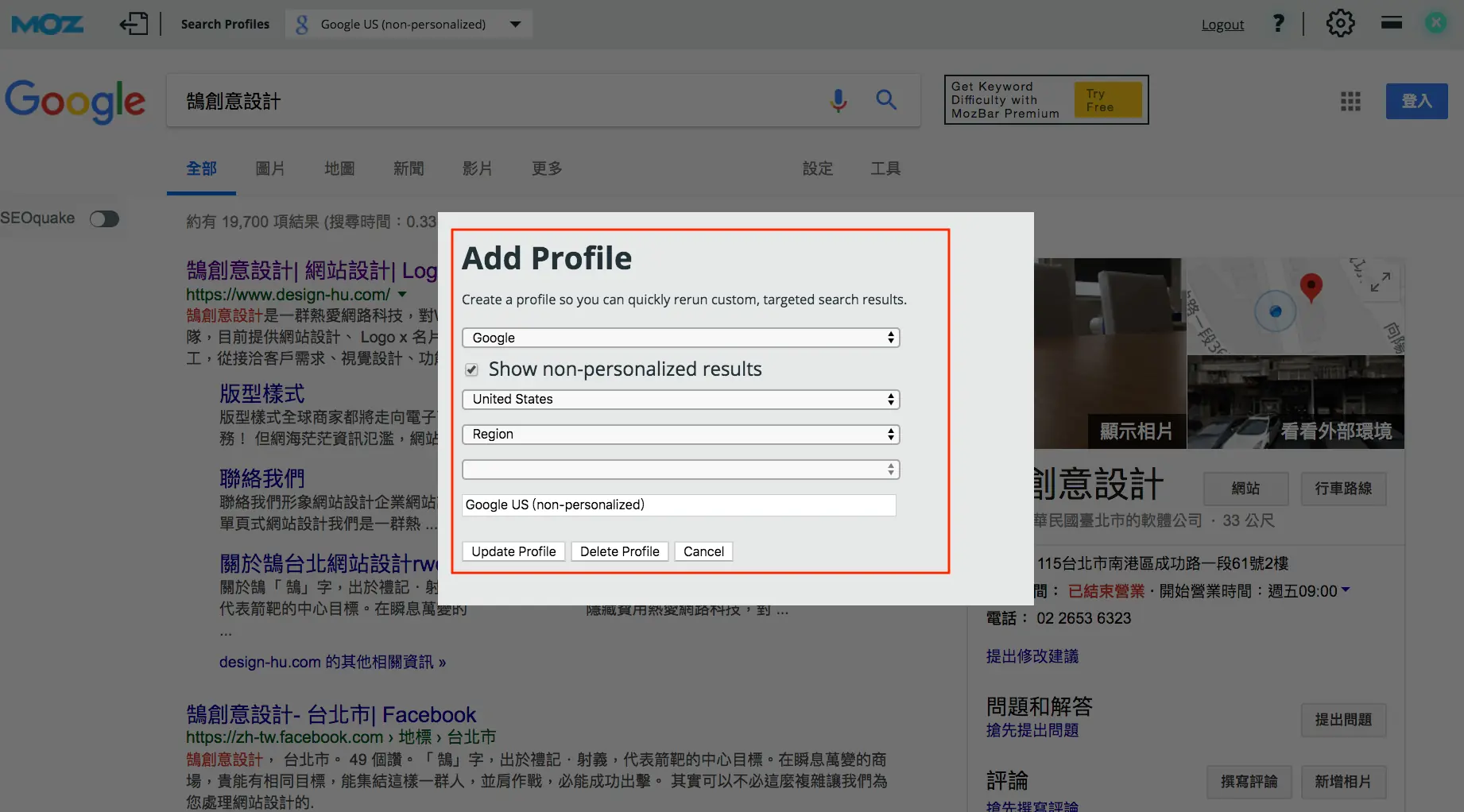The width and height of the screenshot is (1464, 812).
Task: Click the profile name input field
Action: [679, 505]
